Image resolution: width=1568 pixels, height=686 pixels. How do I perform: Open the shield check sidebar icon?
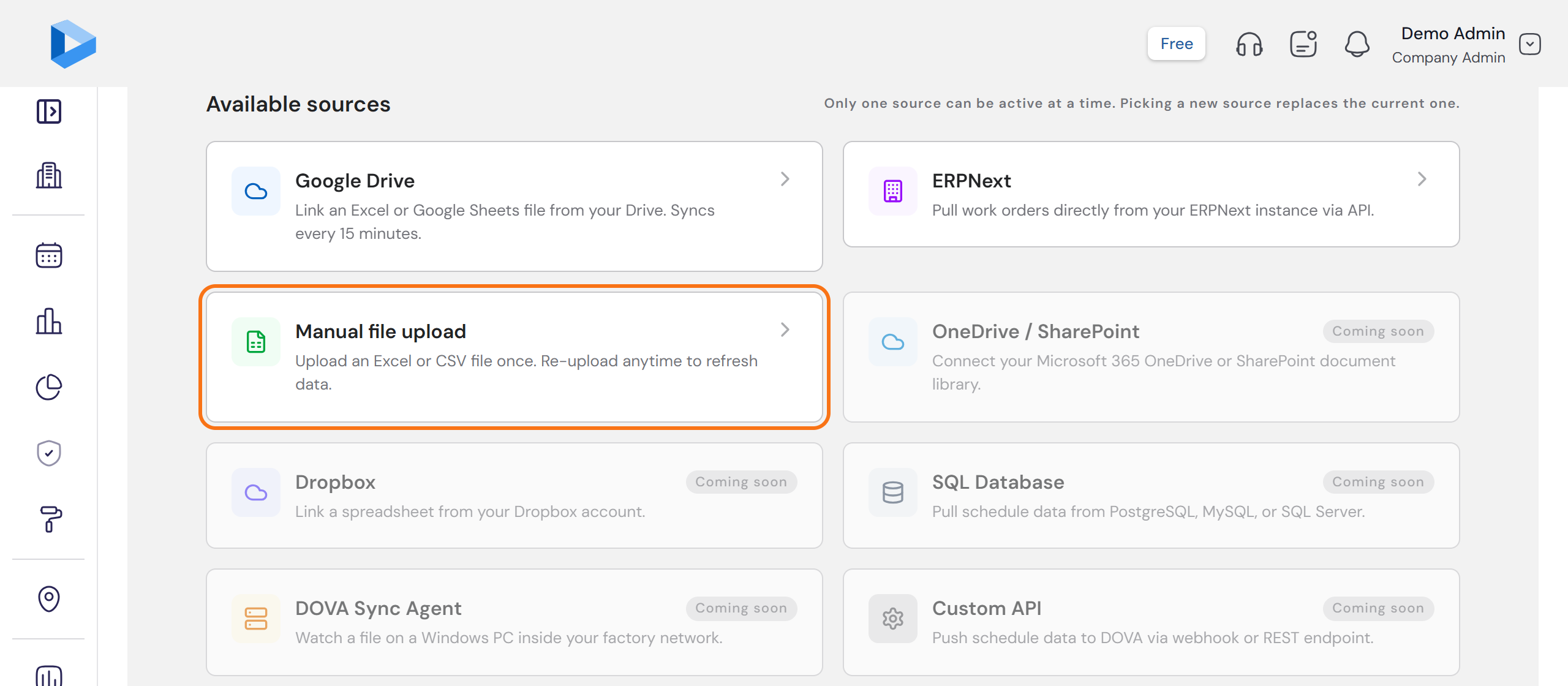click(x=49, y=453)
